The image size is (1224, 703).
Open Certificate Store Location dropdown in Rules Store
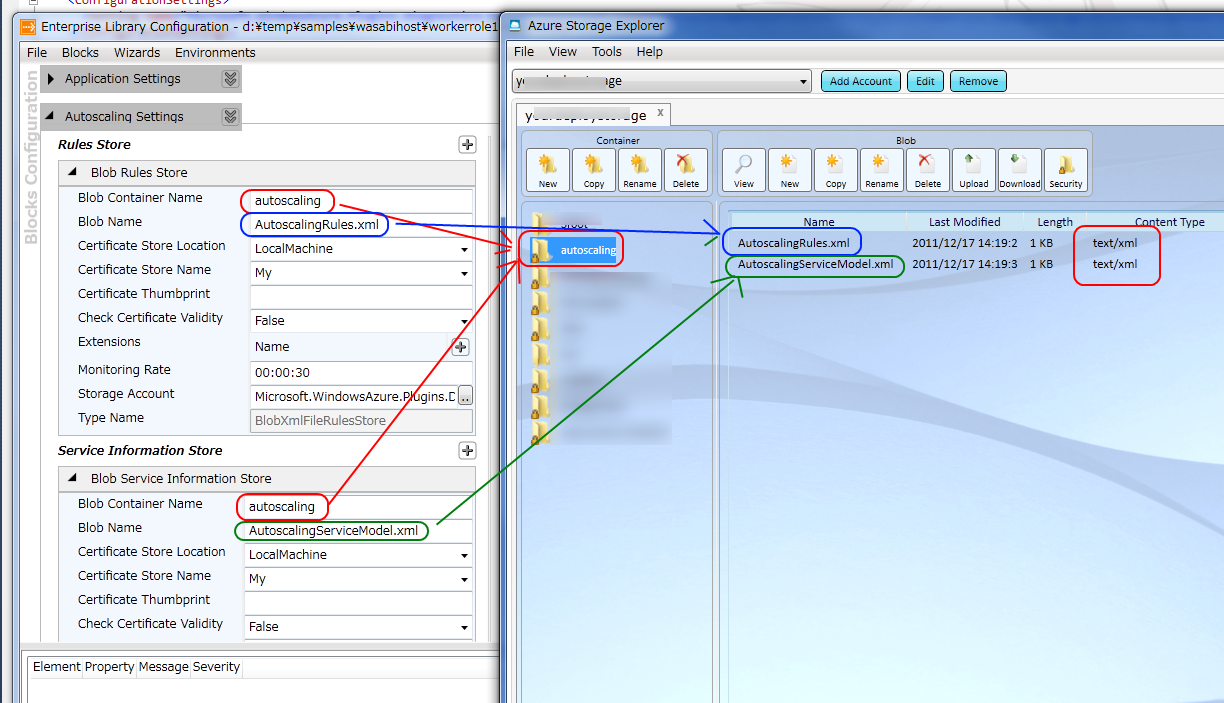tap(464, 249)
